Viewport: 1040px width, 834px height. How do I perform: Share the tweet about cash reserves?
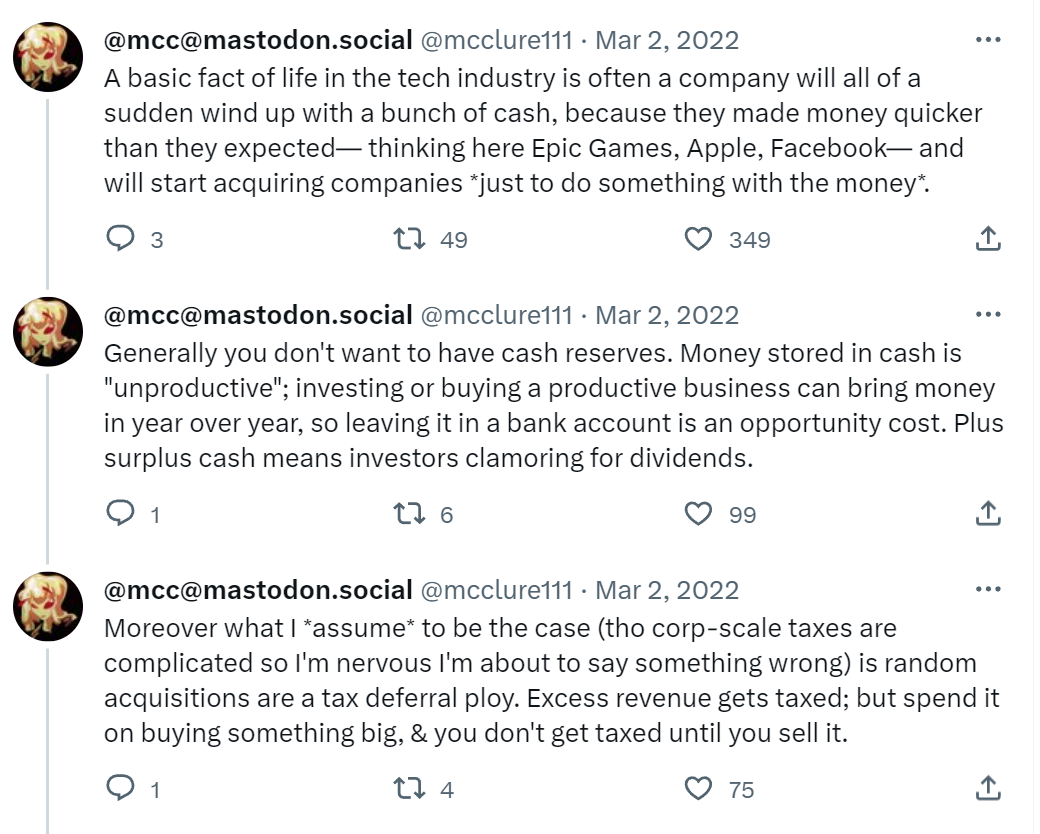988,514
